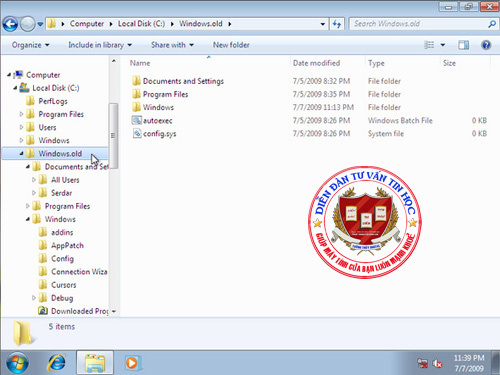Click the search magnifier icon
This screenshot has width=500, height=375.
coord(492,24)
